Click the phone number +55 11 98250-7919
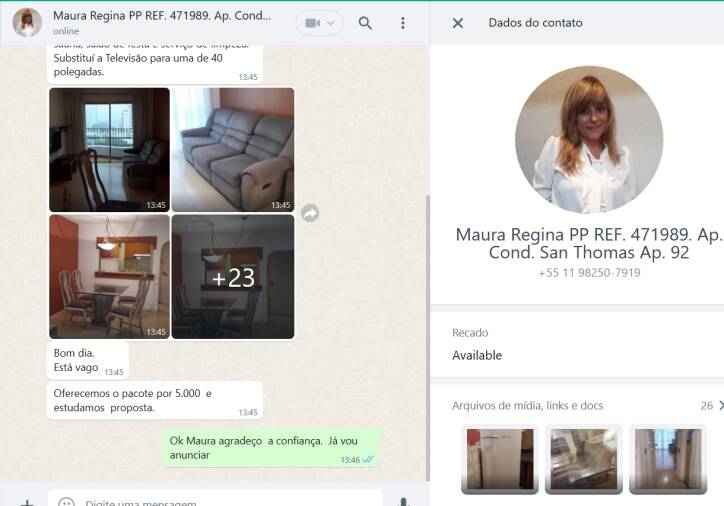 (589, 273)
